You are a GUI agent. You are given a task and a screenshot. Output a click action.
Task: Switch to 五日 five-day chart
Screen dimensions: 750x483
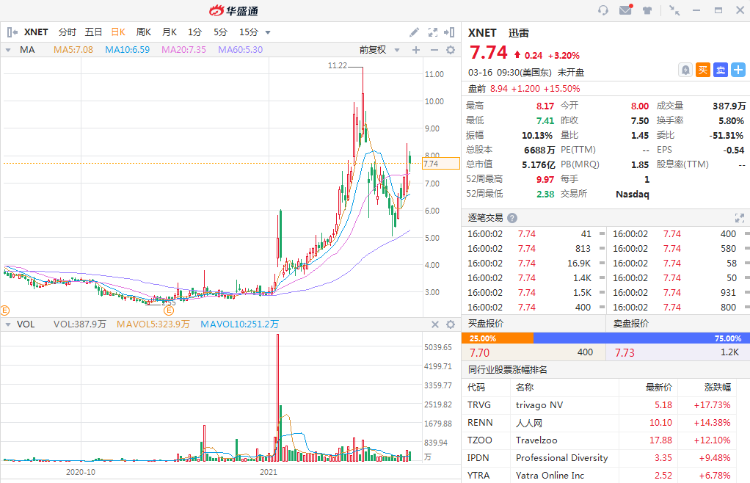pos(93,32)
